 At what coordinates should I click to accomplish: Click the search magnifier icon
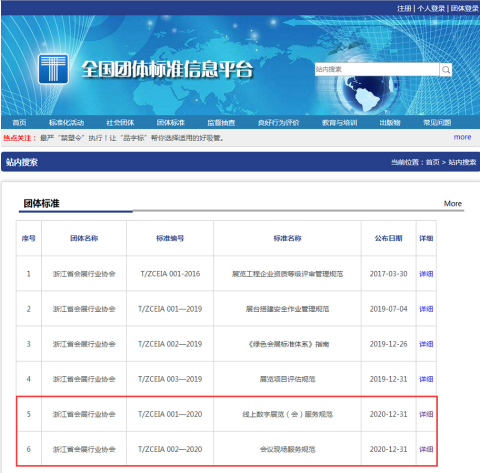[x=446, y=70]
